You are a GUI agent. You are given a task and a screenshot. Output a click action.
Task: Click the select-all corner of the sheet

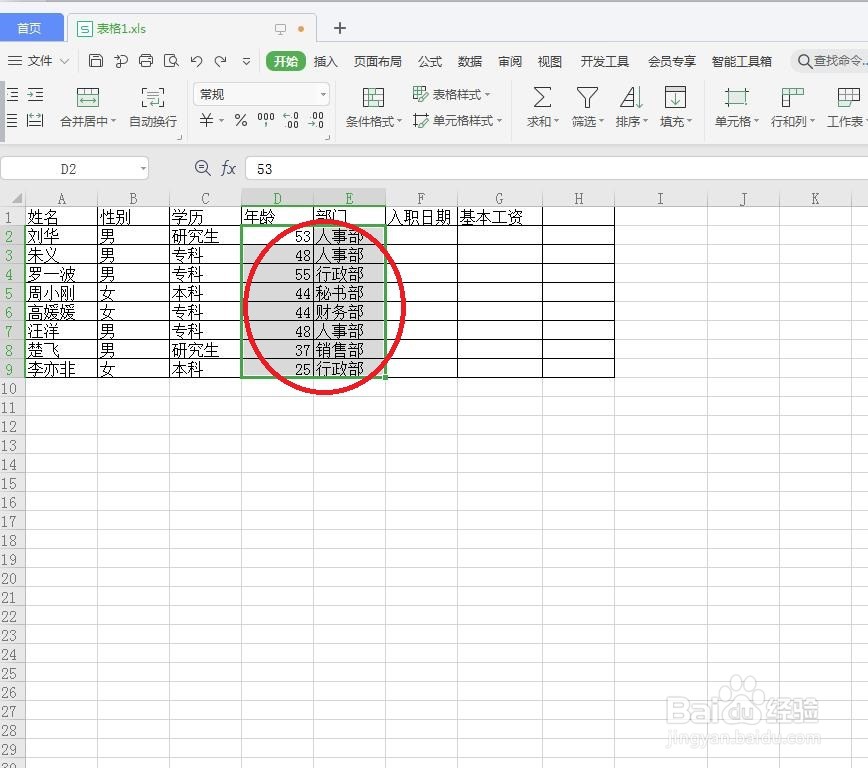point(13,198)
